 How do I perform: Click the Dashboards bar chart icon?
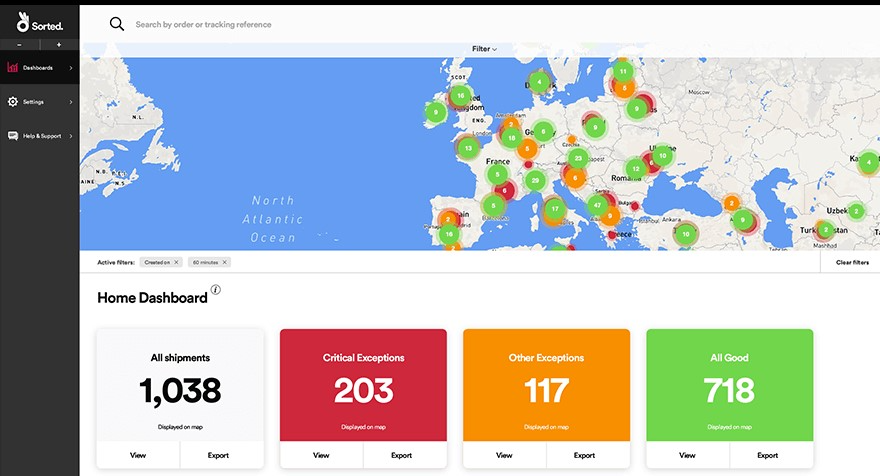click(13, 68)
